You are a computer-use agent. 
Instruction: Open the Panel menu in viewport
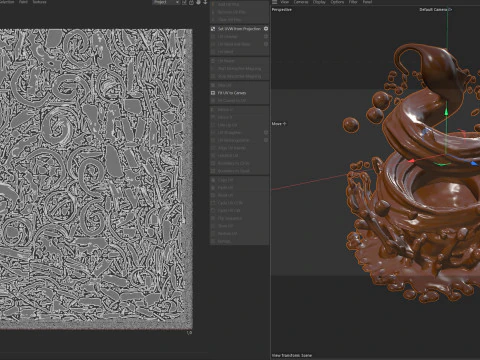point(367,2)
